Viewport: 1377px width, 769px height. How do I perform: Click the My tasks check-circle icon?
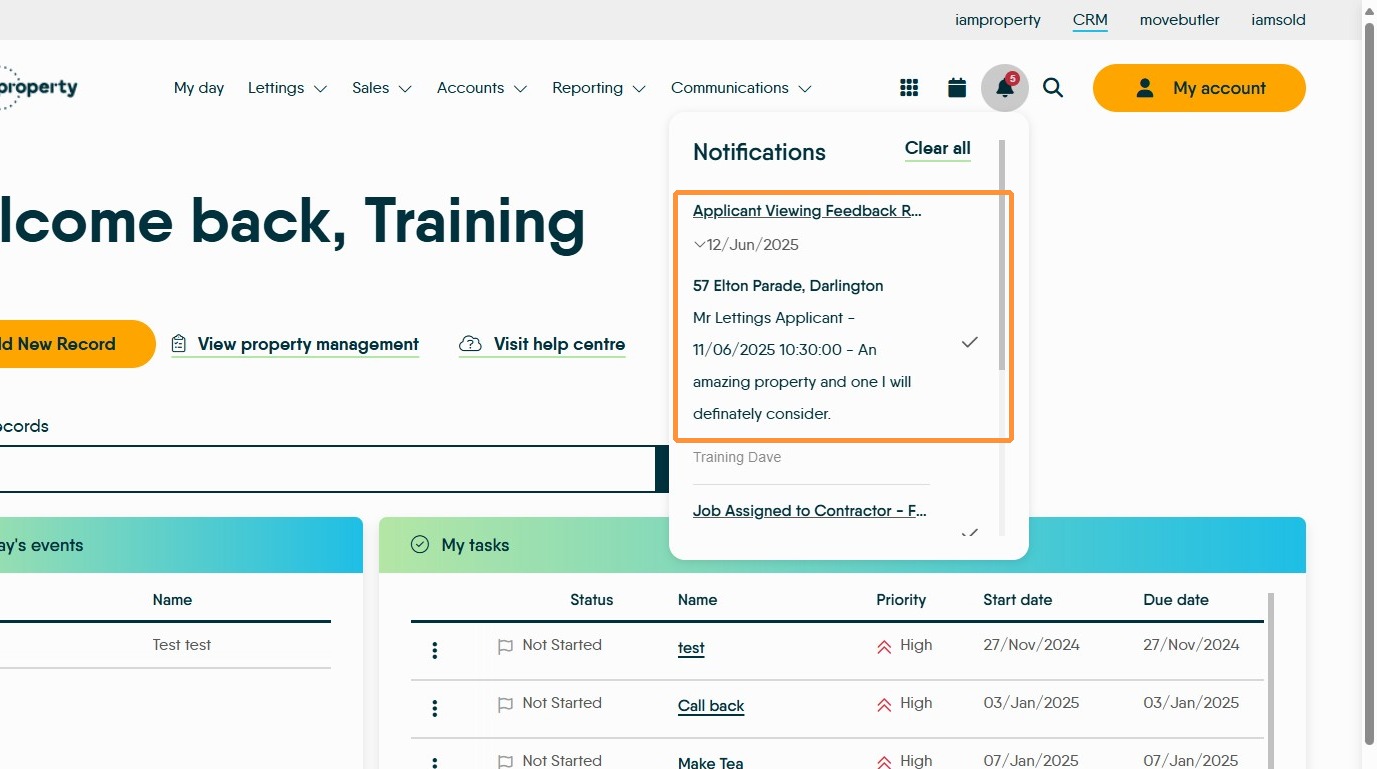click(x=420, y=545)
